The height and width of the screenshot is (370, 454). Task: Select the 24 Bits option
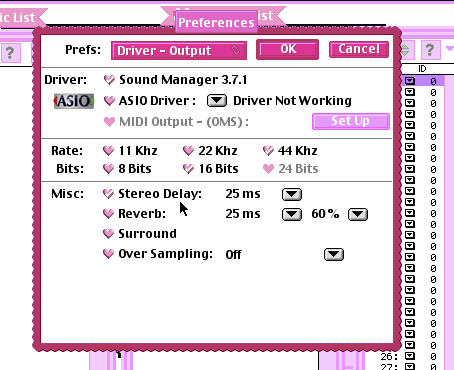click(x=268, y=169)
